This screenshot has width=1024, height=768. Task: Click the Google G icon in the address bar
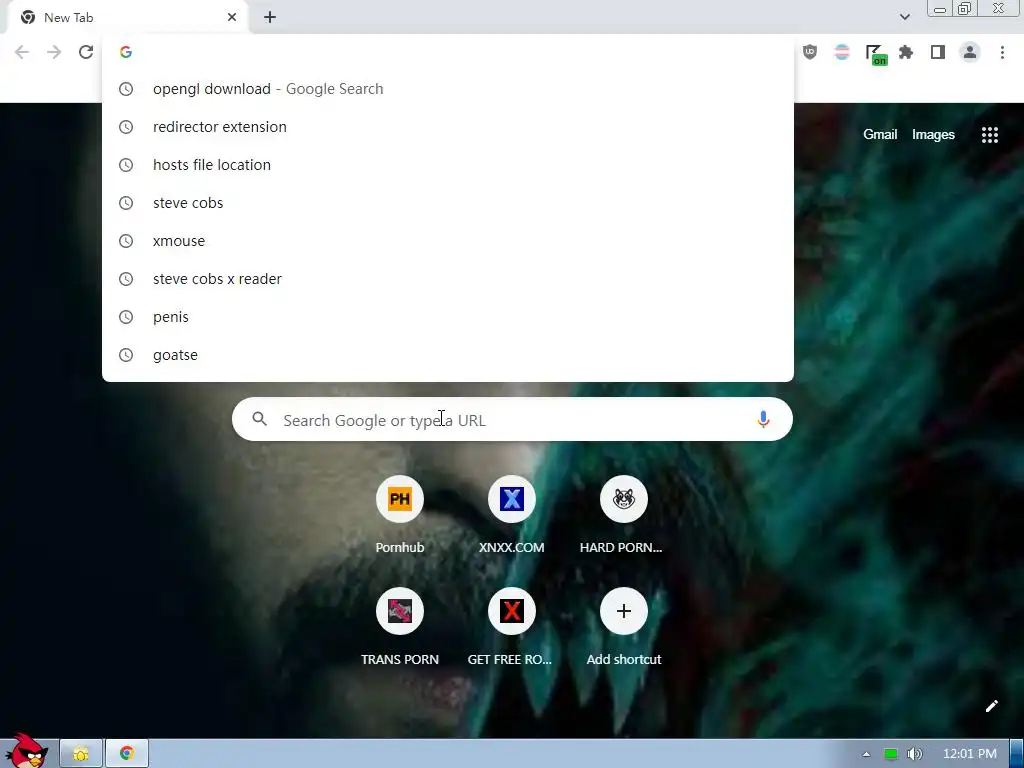click(x=126, y=52)
